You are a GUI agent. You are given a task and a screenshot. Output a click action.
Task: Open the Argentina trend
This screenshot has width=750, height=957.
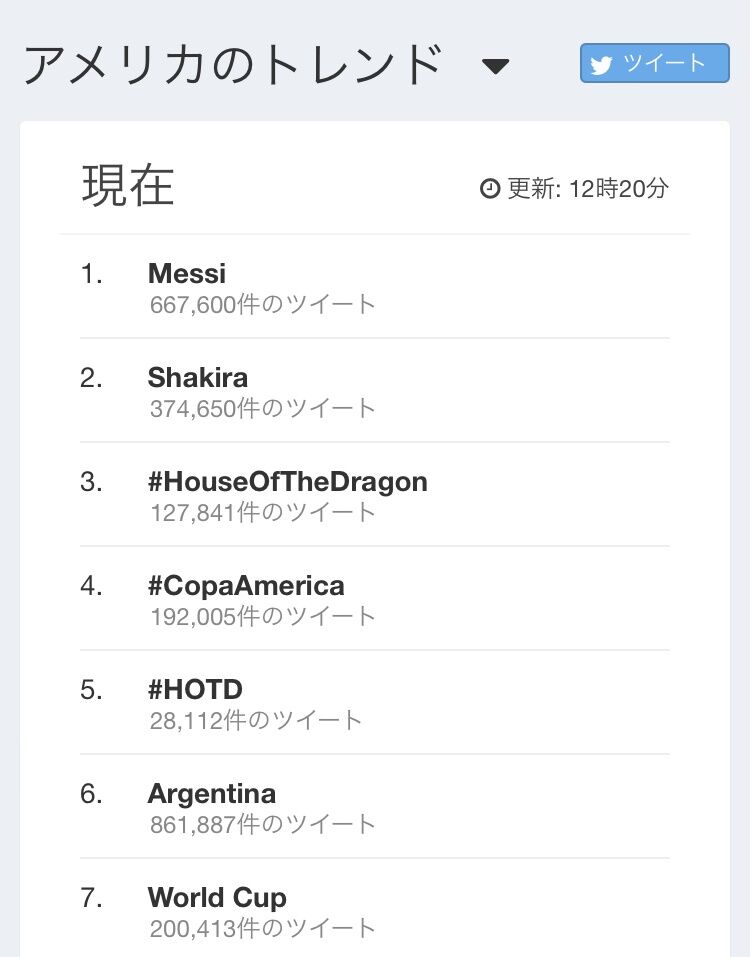212,793
